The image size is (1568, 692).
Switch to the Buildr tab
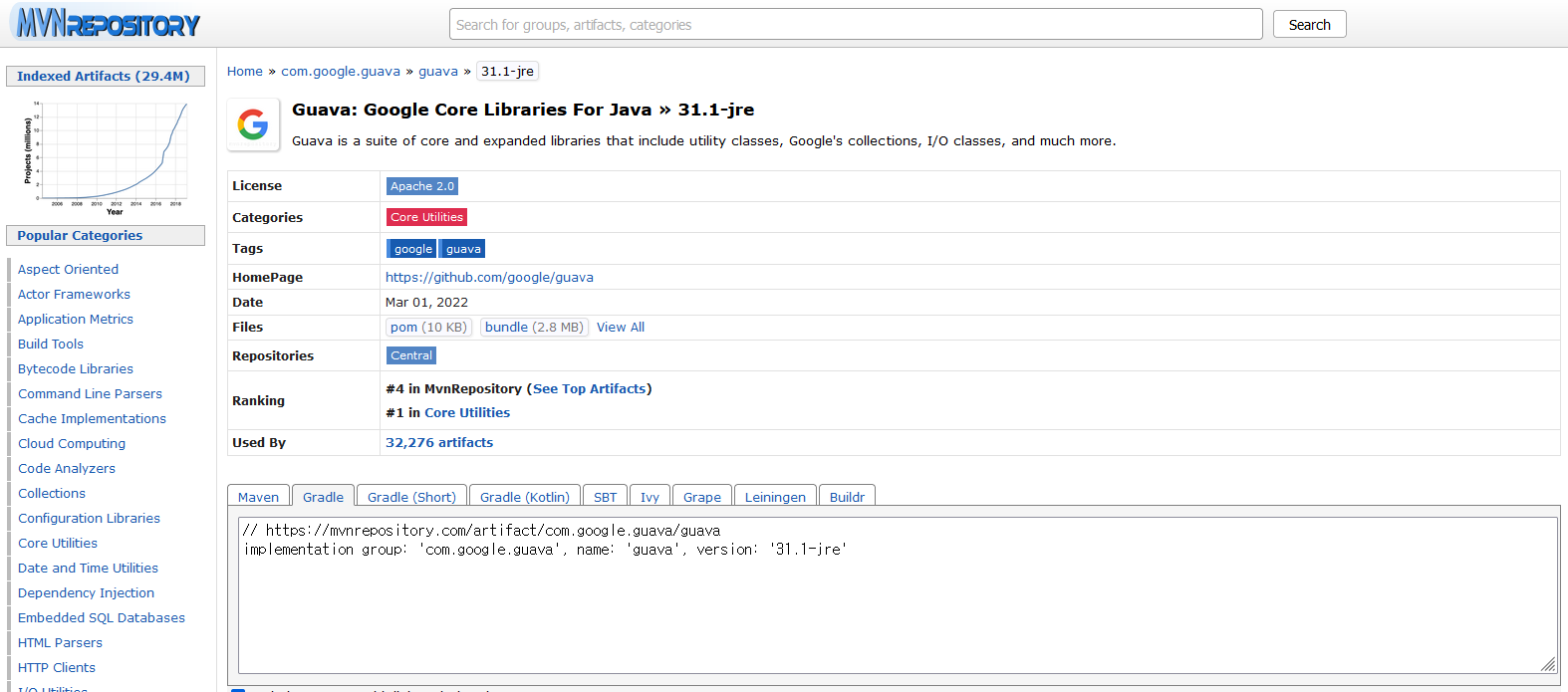click(x=847, y=496)
